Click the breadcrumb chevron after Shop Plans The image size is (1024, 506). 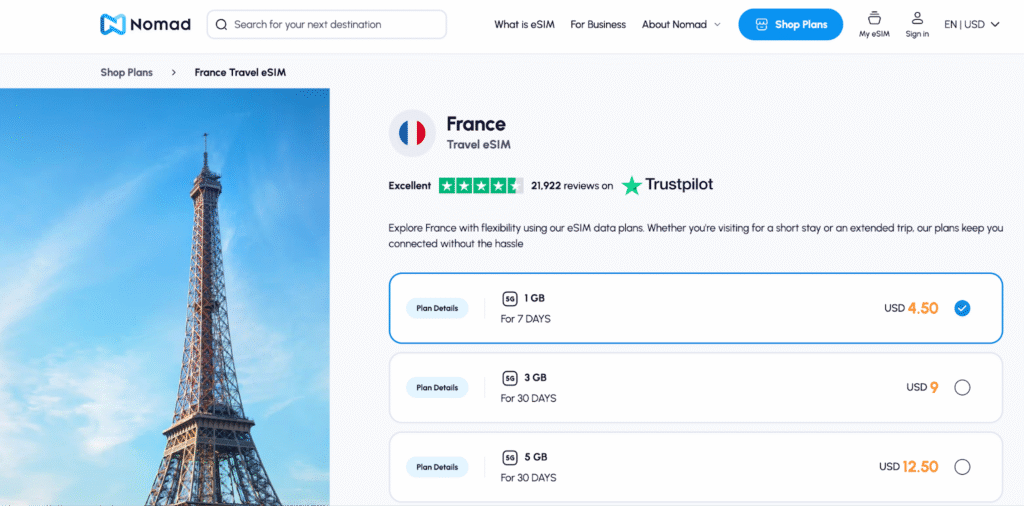pos(174,72)
